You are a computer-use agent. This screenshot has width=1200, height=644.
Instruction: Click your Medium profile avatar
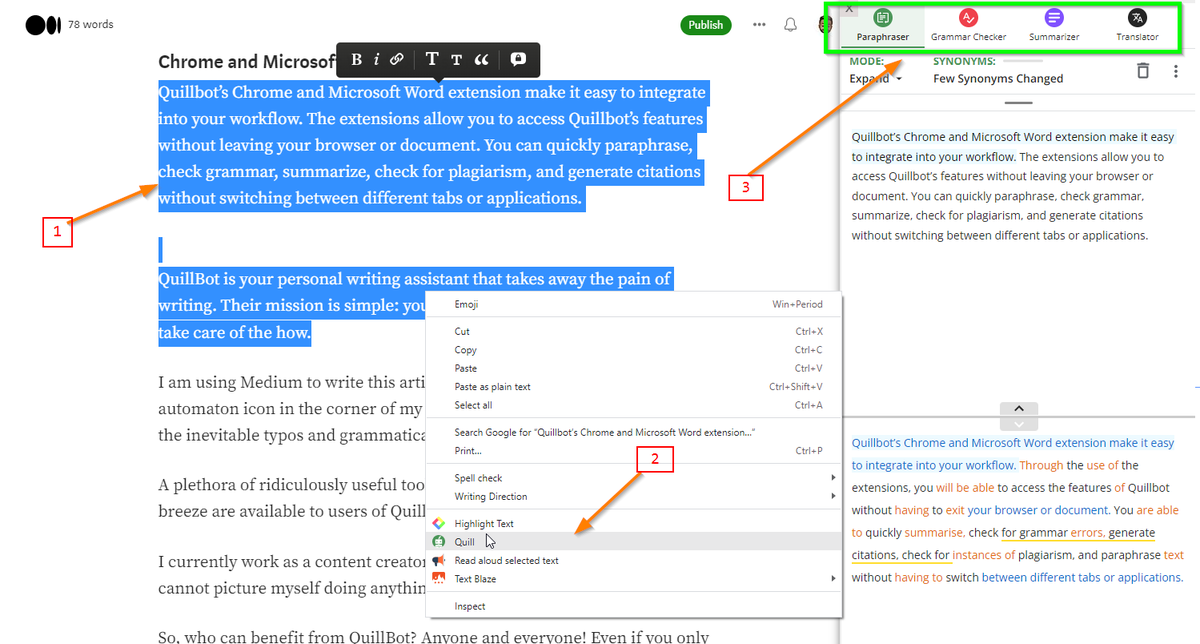[824, 24]
